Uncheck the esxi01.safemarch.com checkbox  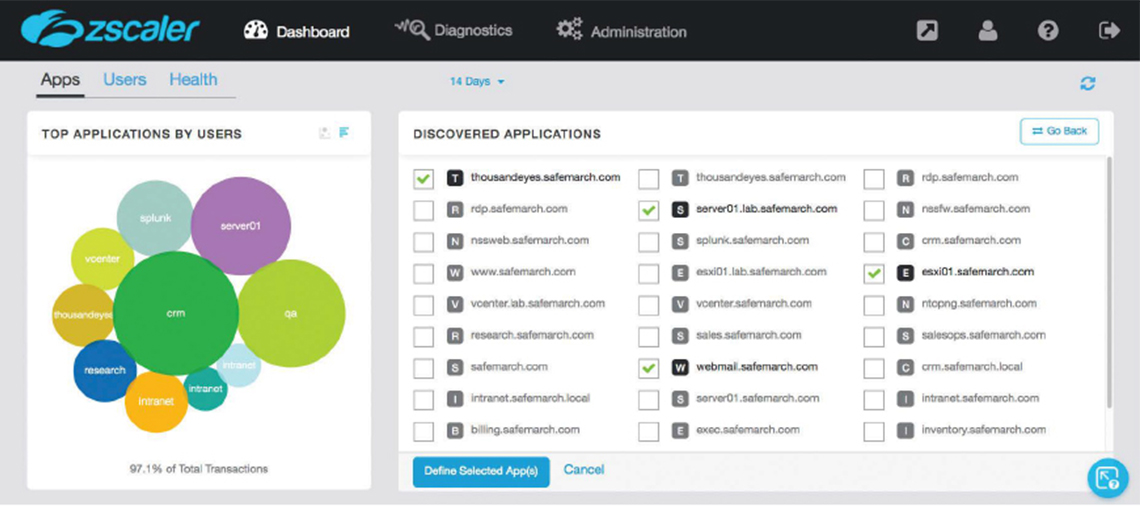coord(874,273)
